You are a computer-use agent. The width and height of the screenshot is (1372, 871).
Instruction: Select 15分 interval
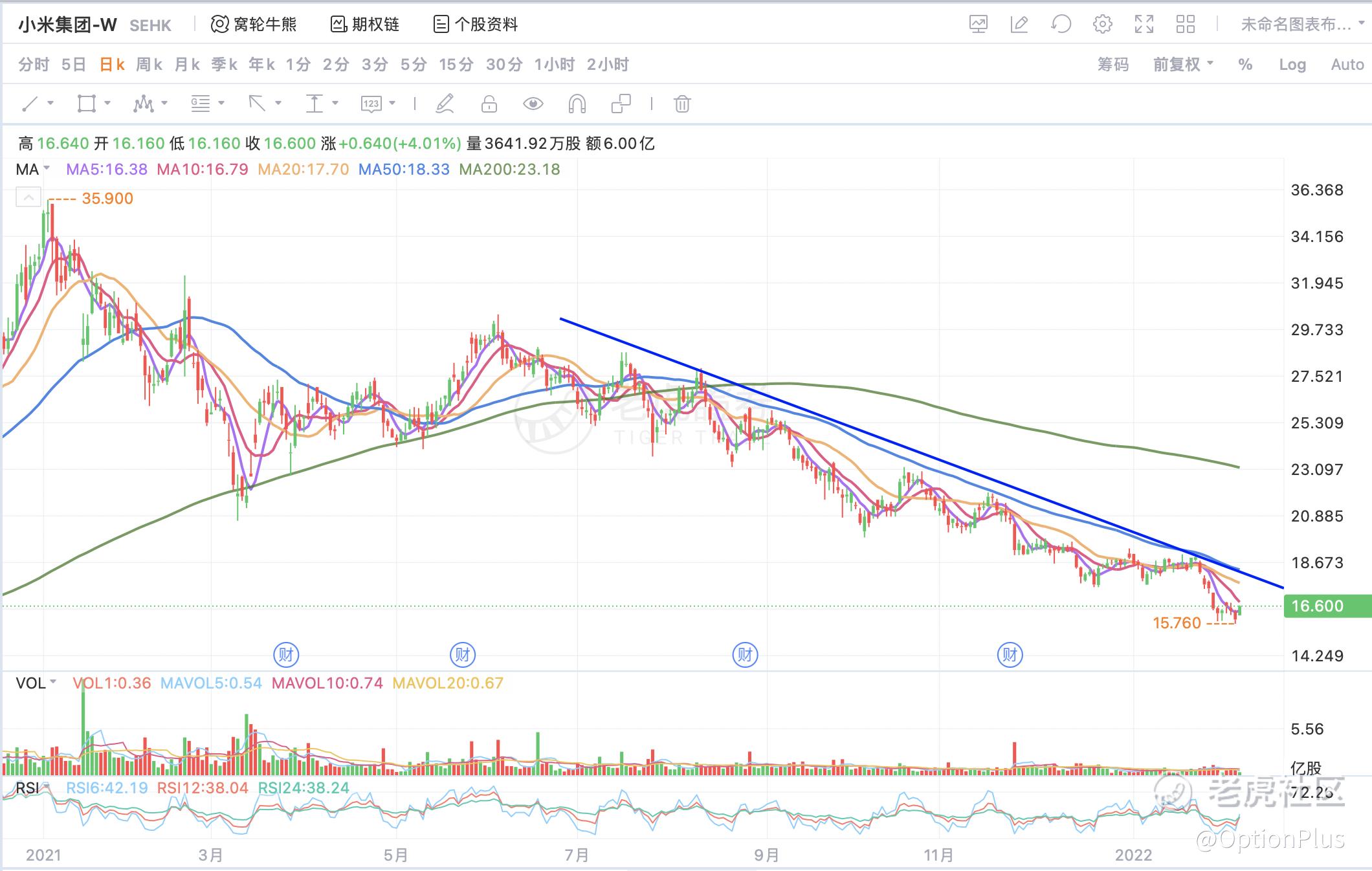[x=456, y=64]
